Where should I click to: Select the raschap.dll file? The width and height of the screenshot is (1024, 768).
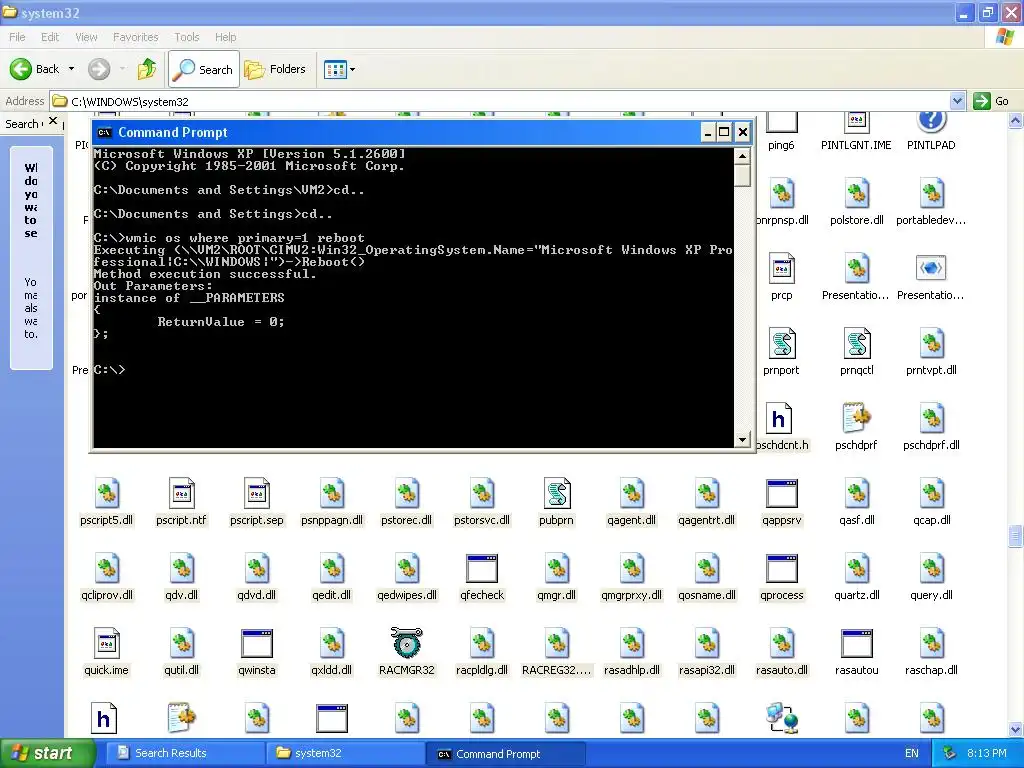tap(932, 652)
